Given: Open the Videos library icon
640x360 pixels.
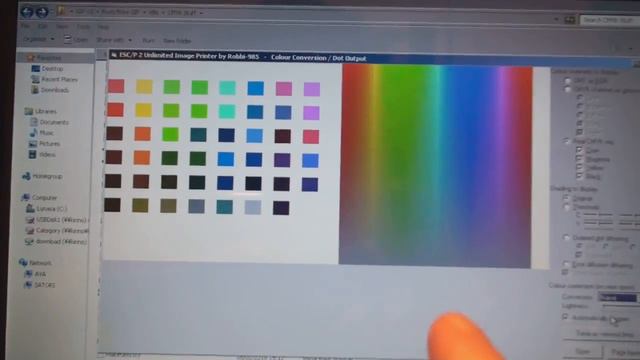Looking at the screenshot, I should coord(33,154).
